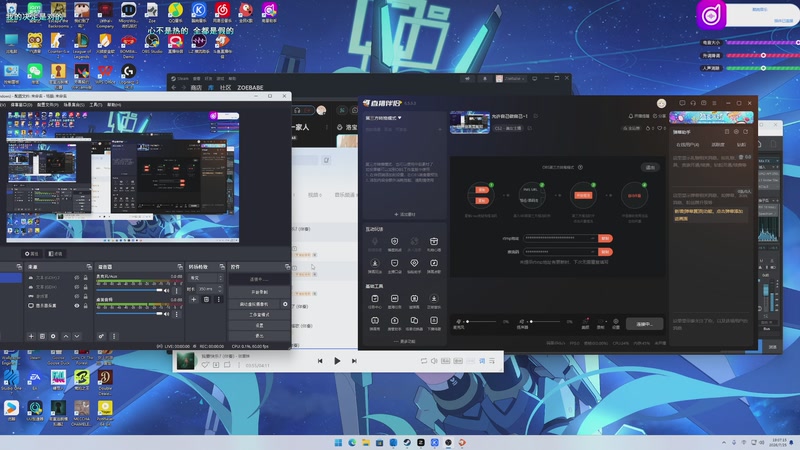
Task: Add a scene transition with the plus icon
Action: click(x=193, y=299)
